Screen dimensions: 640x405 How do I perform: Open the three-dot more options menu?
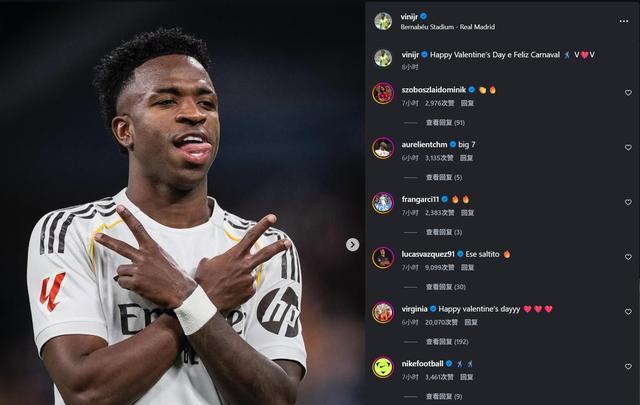pos(624,21)
